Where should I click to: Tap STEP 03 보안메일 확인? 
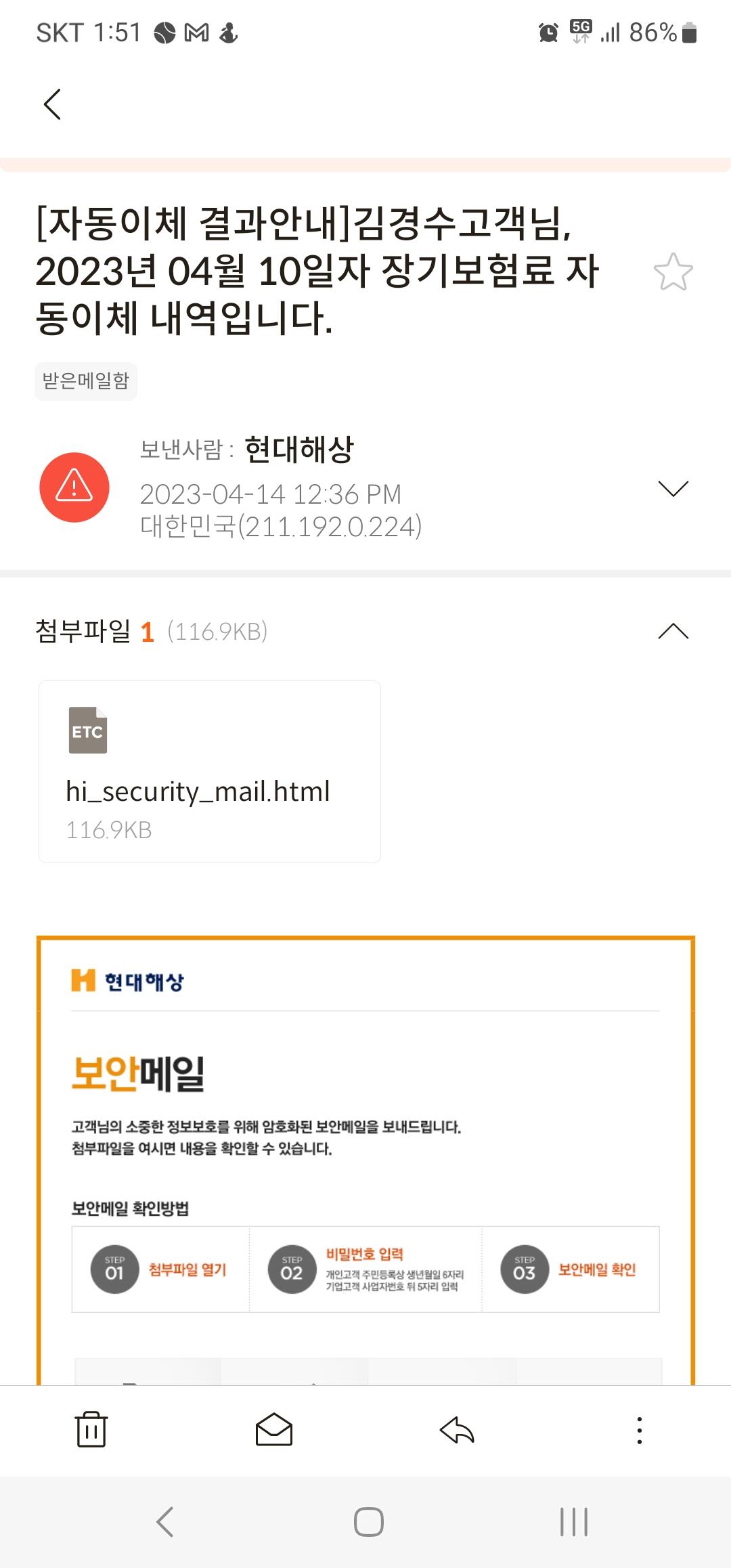[x=570, y=1269]
